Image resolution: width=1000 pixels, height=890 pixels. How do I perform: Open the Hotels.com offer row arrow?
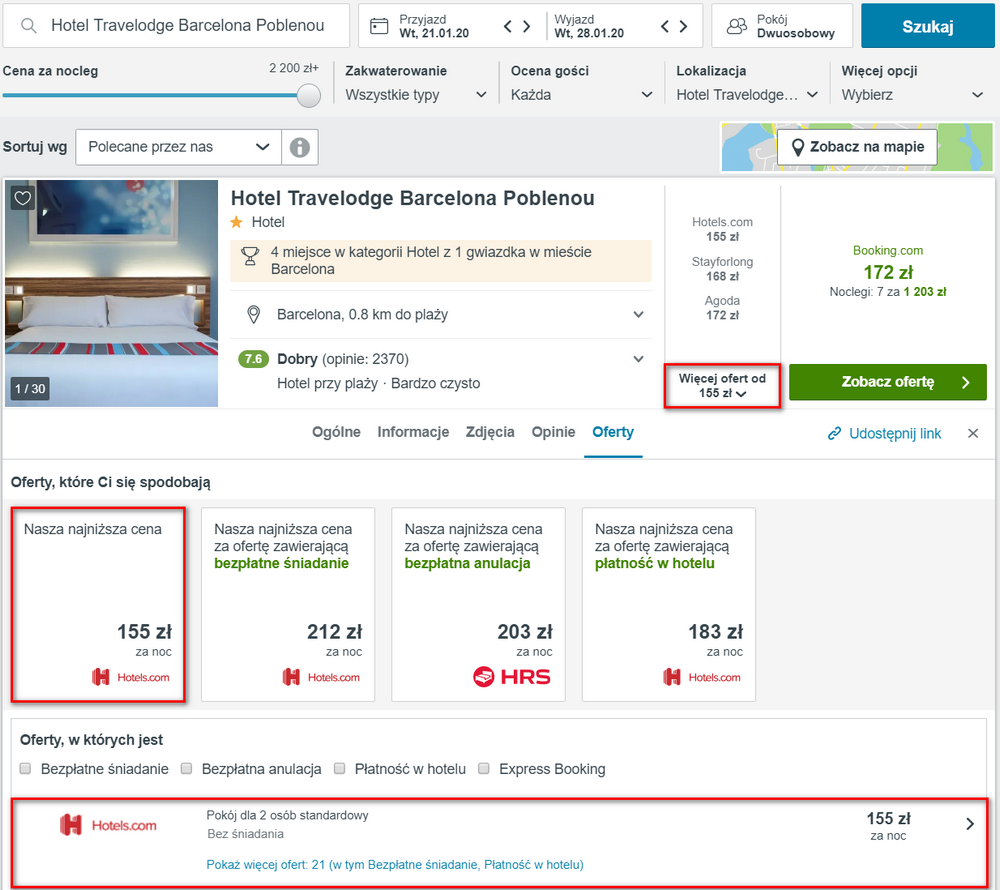pos(970,824)
